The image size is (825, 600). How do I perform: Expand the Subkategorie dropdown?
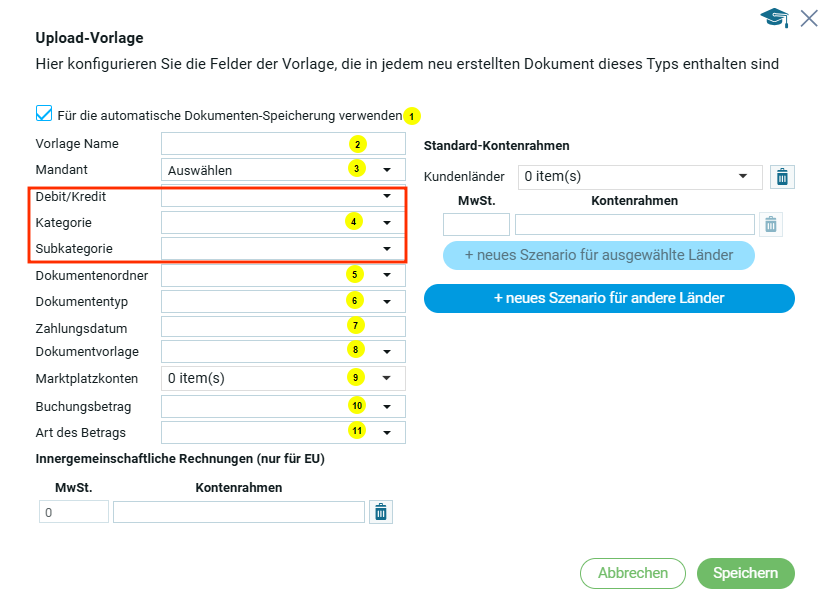tap(387, 248)
